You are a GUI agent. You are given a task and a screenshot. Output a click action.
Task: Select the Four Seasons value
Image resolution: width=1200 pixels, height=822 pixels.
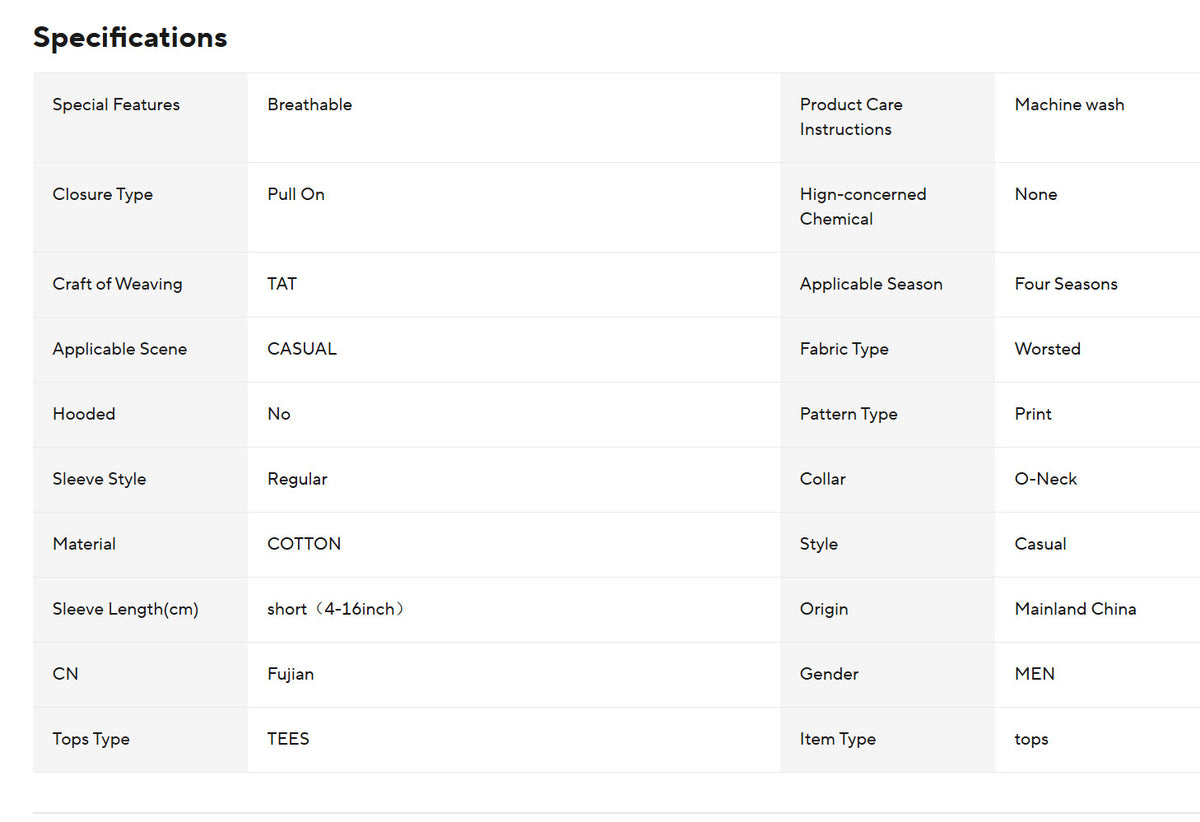(x=1066, y=284)
